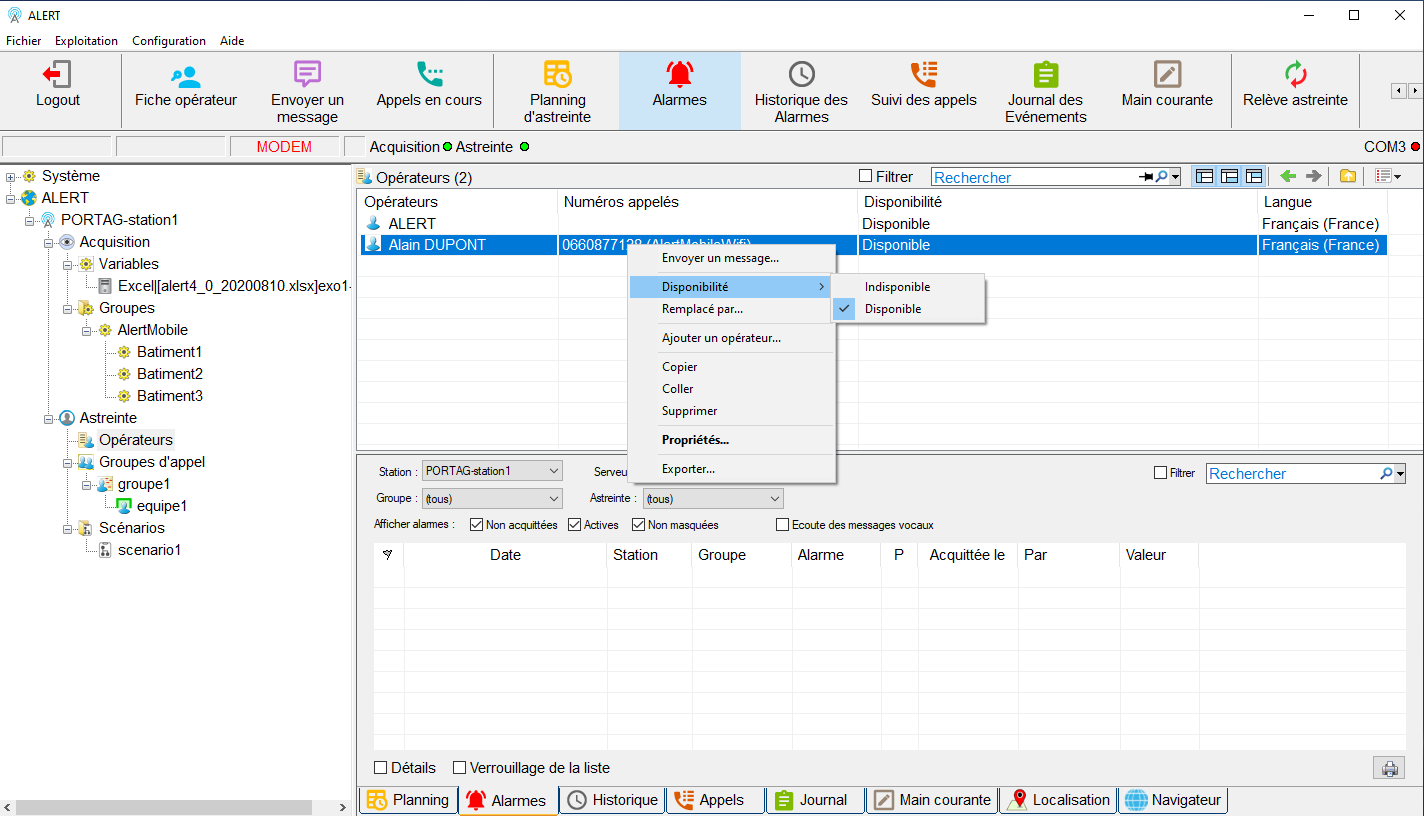Open the Station dropdown PORTAG-station1

[x=492, y=471]
